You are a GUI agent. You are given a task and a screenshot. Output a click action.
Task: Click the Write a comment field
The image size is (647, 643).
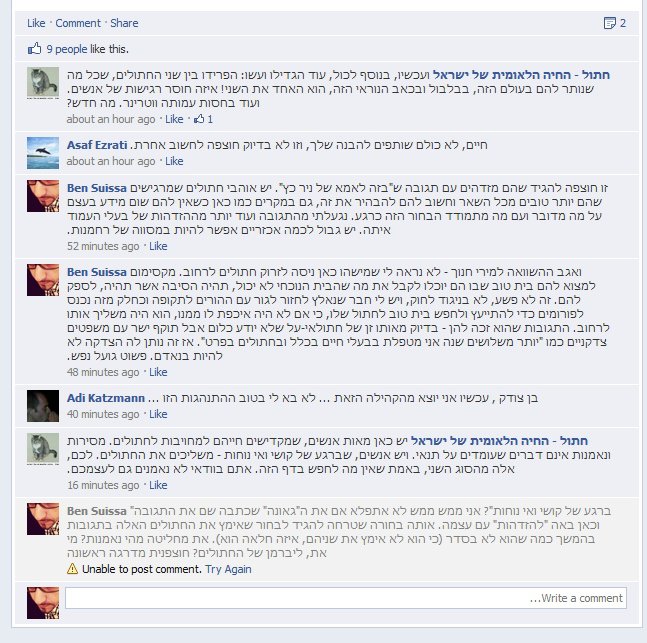346,598
